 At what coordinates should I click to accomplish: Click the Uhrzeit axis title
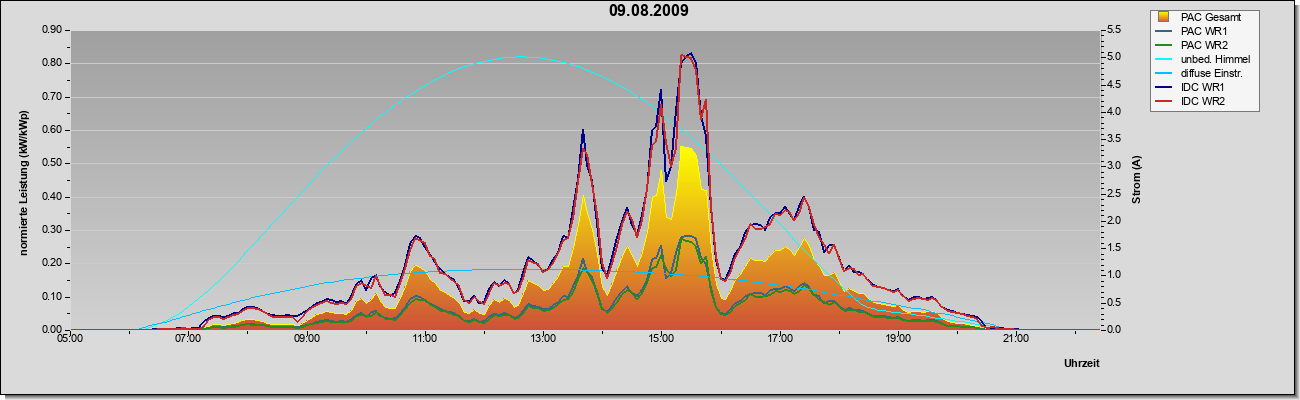[x=1081, y=364]
